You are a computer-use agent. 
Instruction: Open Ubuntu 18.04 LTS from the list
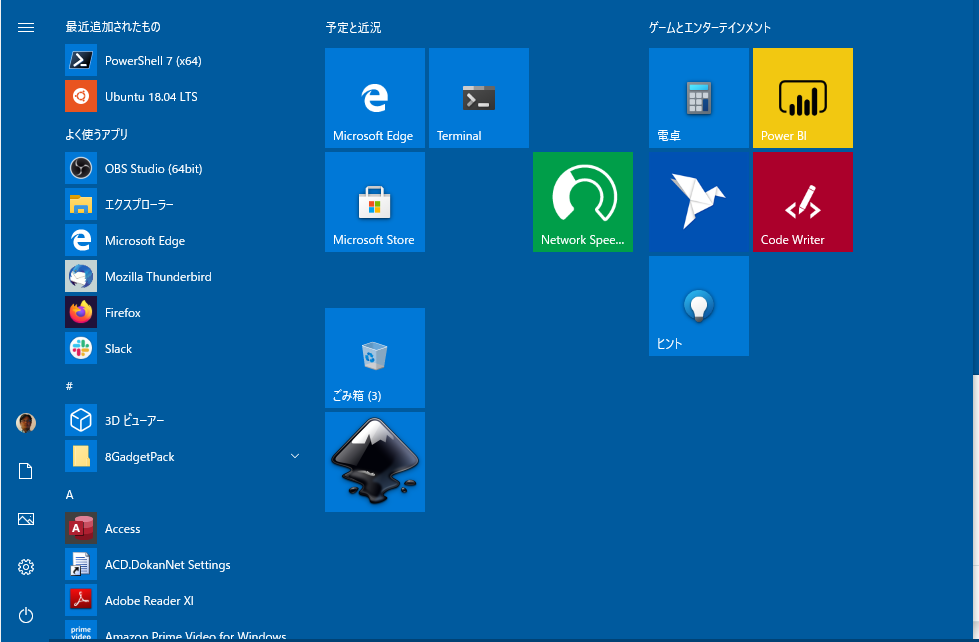pos(184,97)
